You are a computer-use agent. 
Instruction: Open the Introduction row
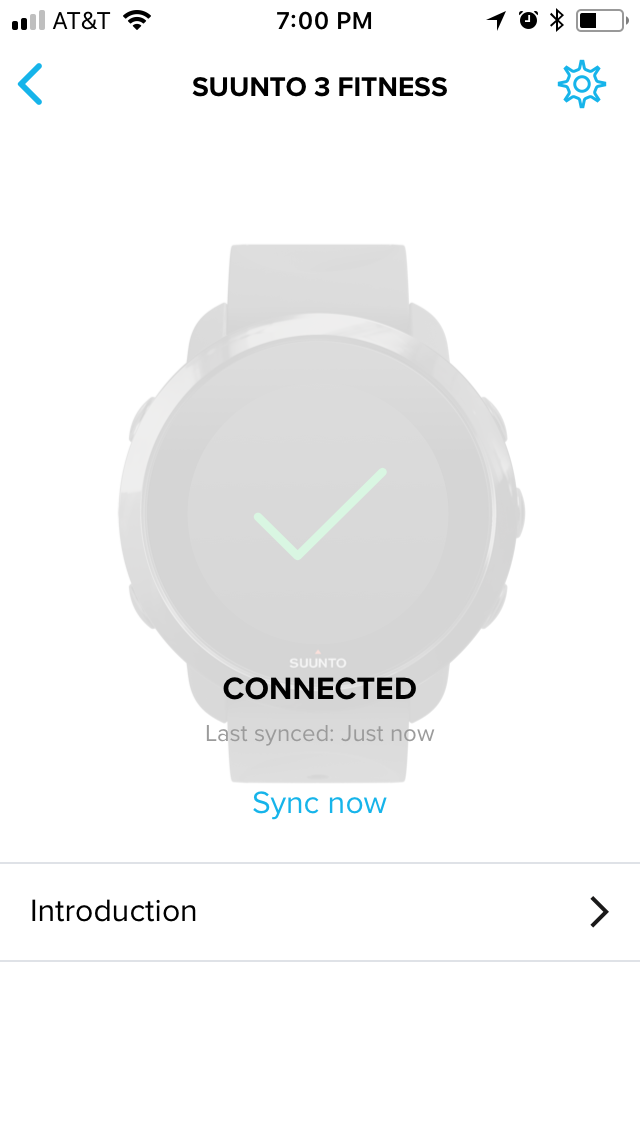coord(320,911)
